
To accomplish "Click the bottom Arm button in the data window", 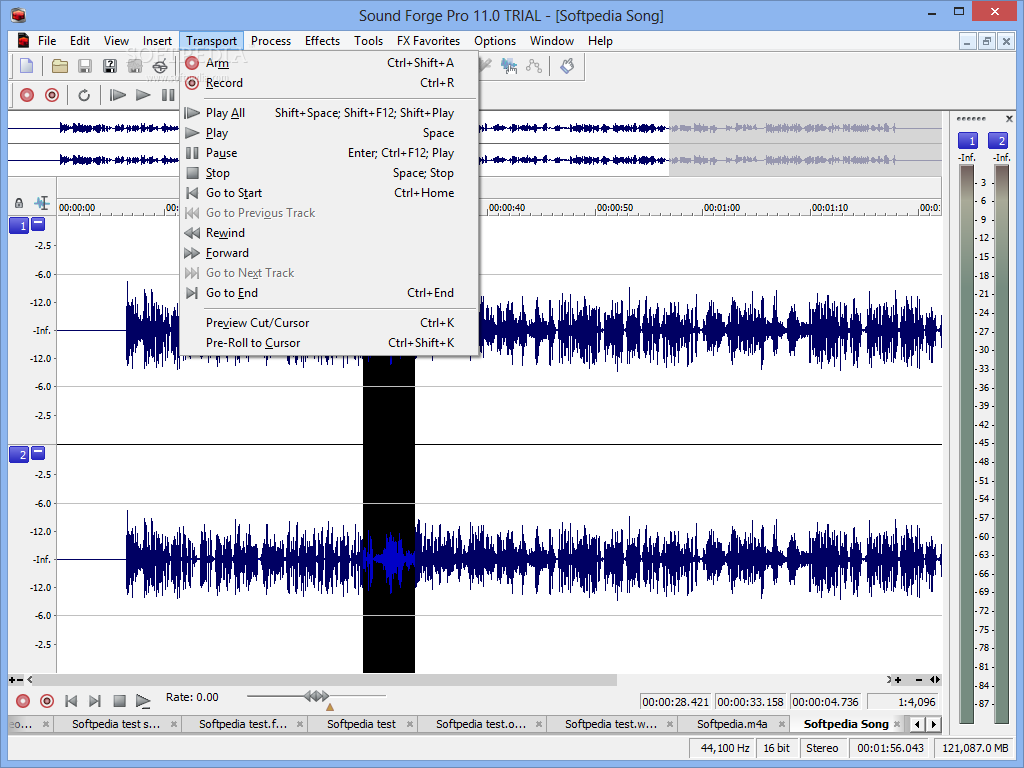I will click(23, 701).
